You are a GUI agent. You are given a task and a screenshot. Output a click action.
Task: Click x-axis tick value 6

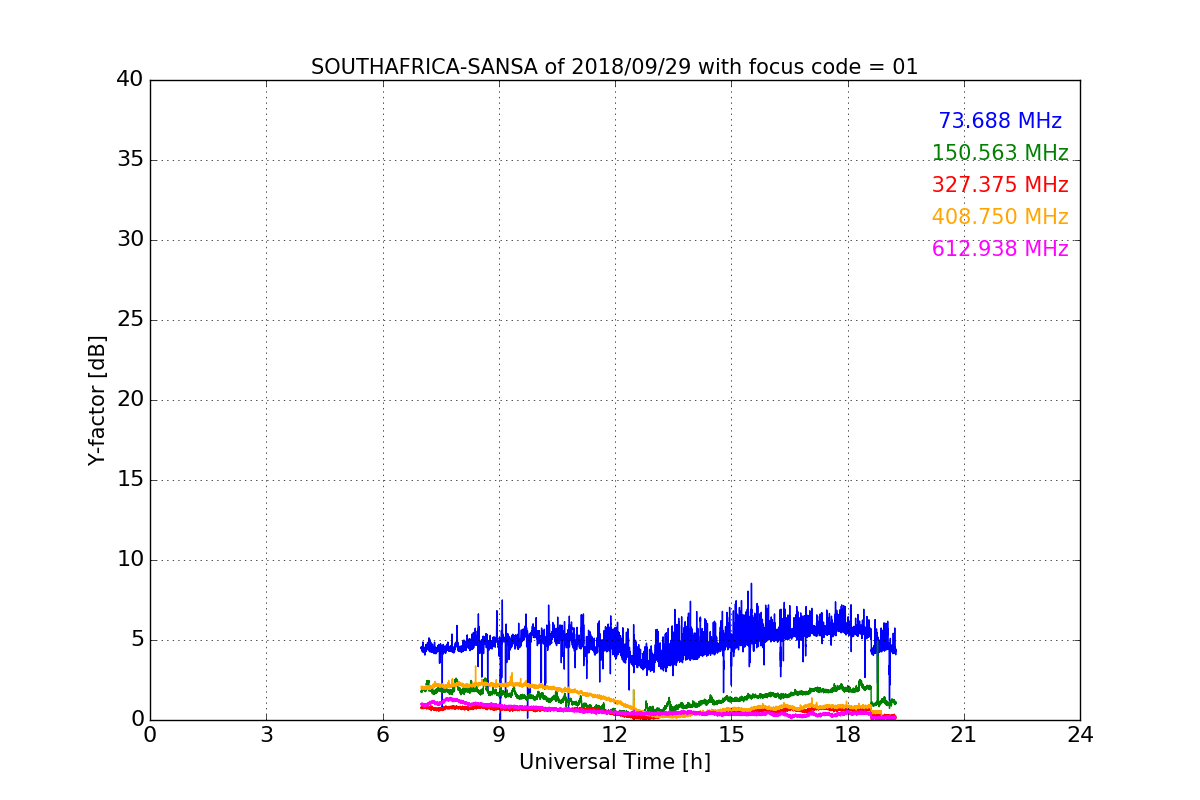tap(383, 734)
